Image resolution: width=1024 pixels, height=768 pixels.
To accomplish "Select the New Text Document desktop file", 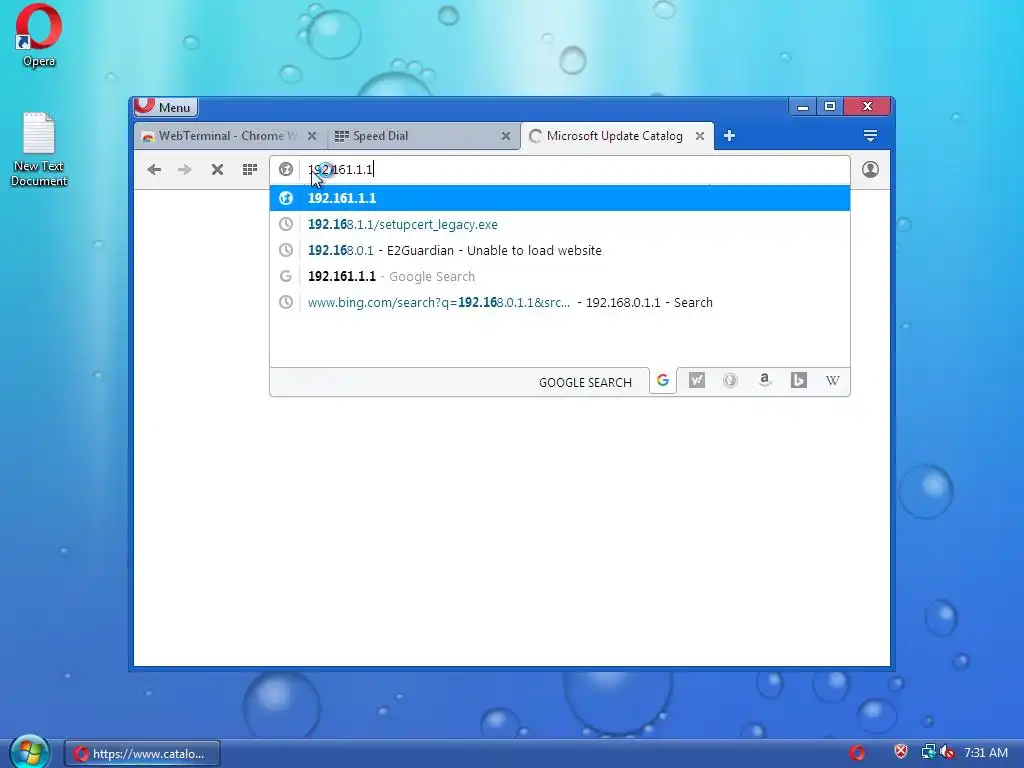I will [x=39, y=150].
